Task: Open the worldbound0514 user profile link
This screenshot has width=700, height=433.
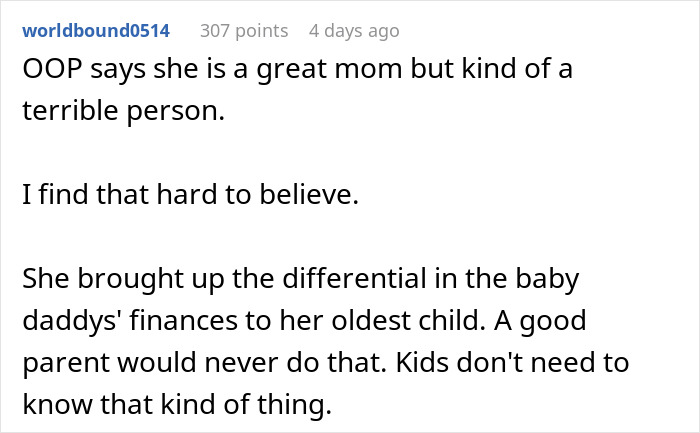Action: (96, 30)
